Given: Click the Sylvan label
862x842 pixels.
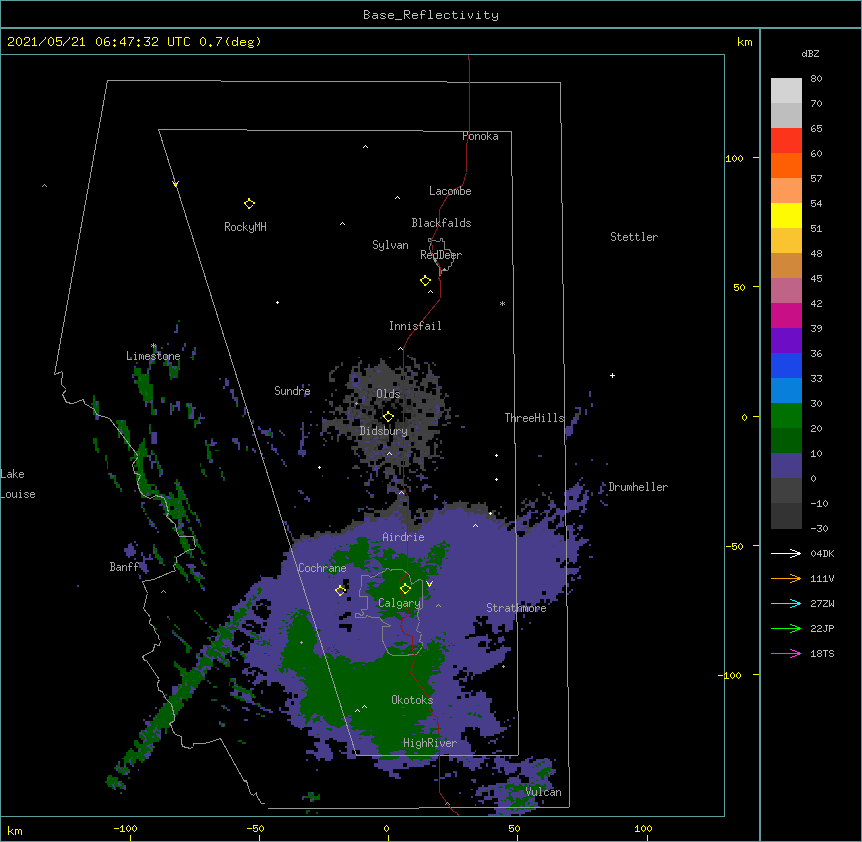Looking at the screenshot, I should pos(390,245).
